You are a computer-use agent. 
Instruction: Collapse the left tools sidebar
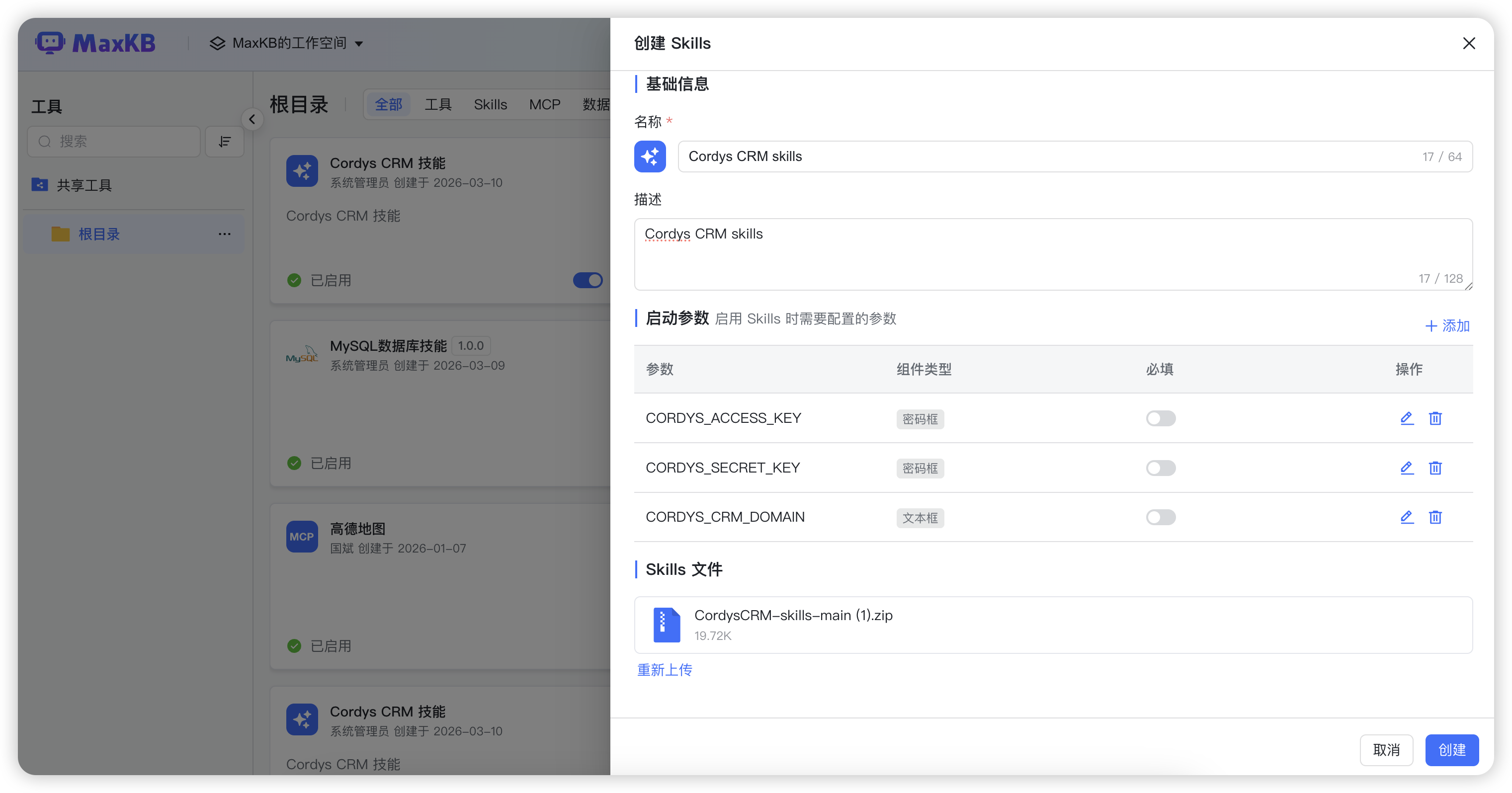coord(252,120)
